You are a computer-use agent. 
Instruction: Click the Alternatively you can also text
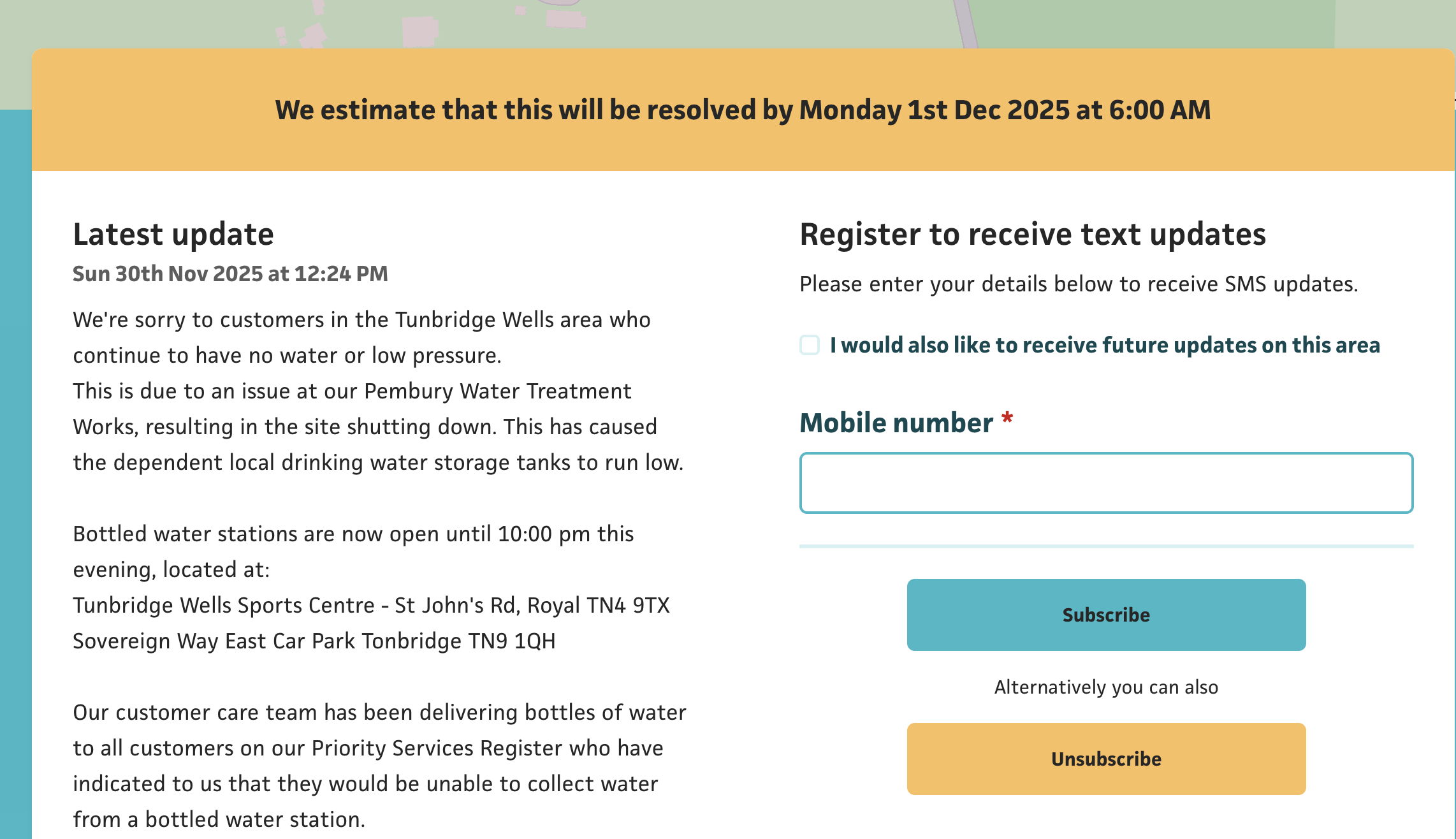(1105, 687)
